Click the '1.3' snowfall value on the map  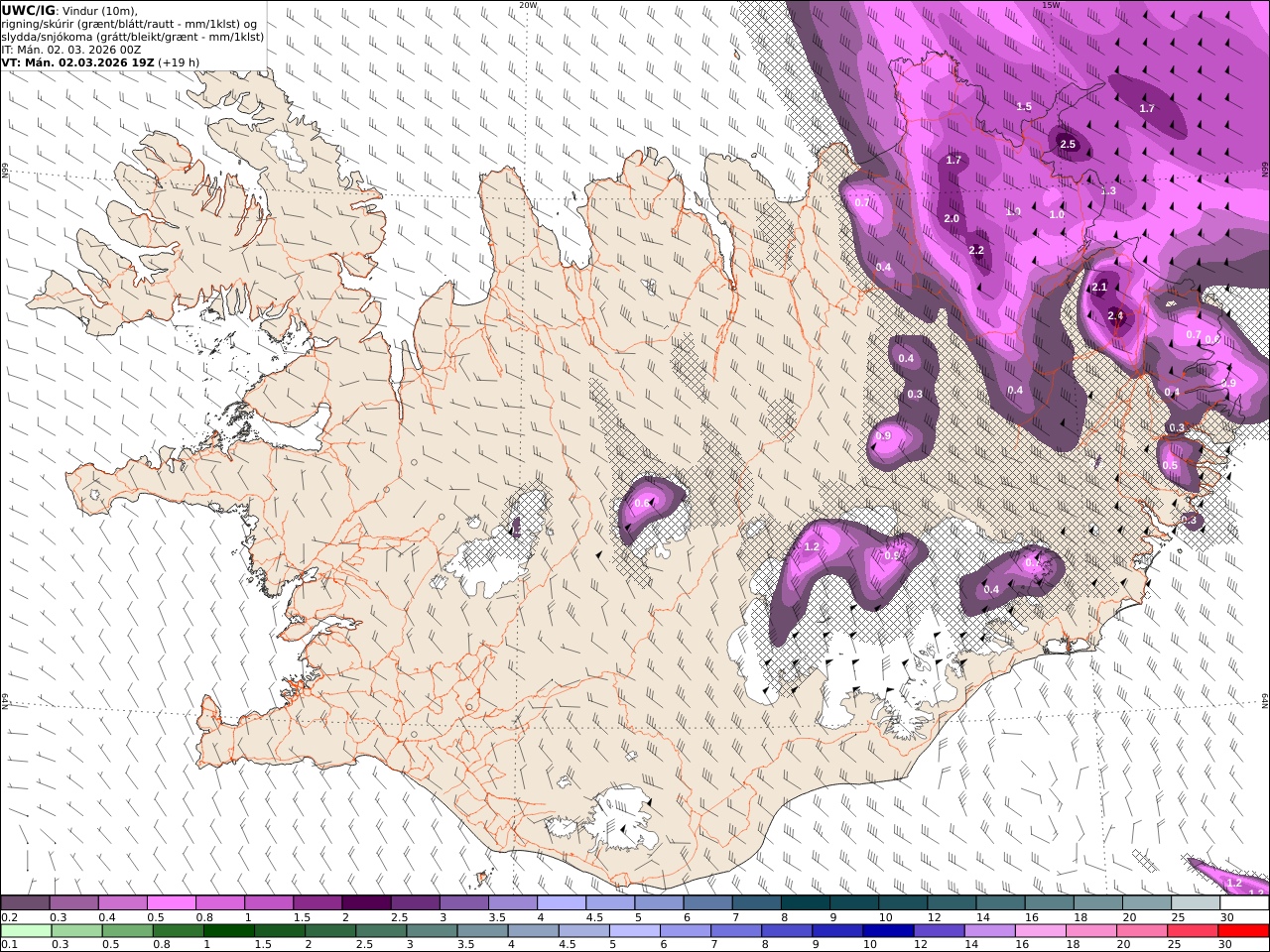click(1108, 191)
